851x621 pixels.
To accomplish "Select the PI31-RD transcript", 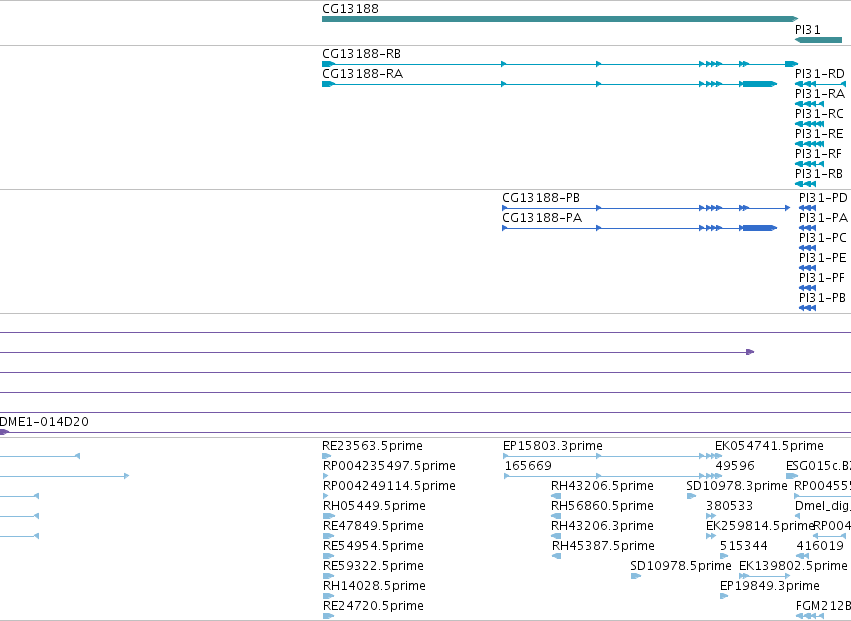I will pyautogui.click(x=820, y=84).
